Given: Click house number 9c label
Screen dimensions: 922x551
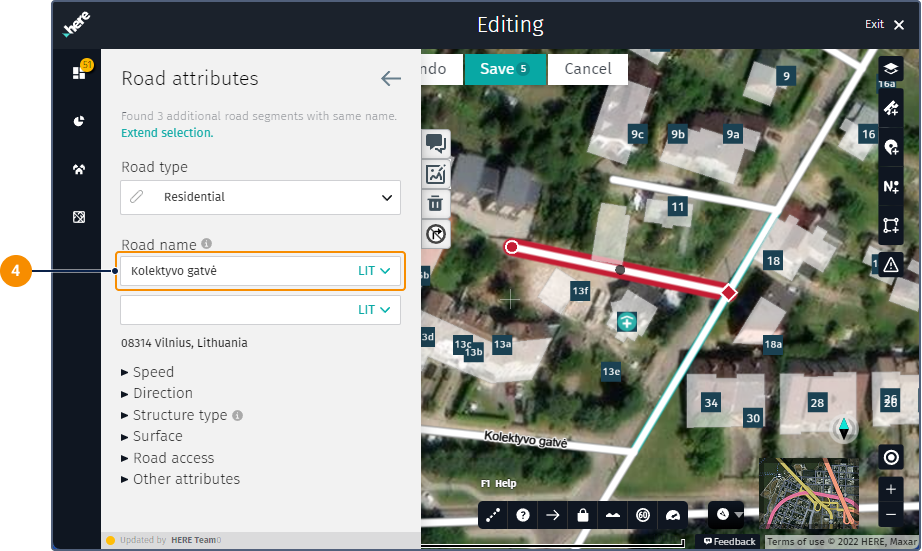Looking at the screenshot, I should [x=637, y=134].
